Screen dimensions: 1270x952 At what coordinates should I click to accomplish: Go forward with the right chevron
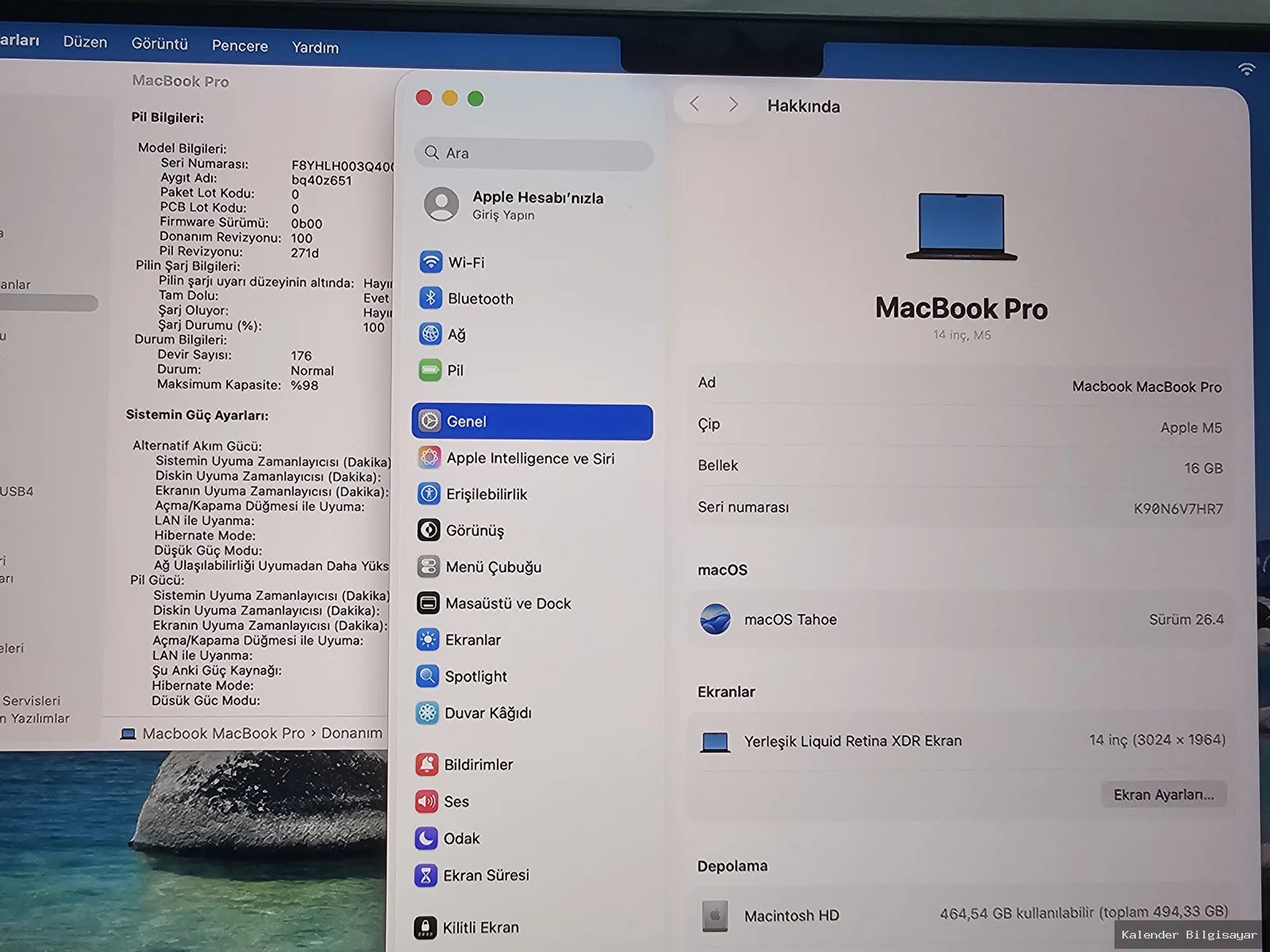pos(733,104)
